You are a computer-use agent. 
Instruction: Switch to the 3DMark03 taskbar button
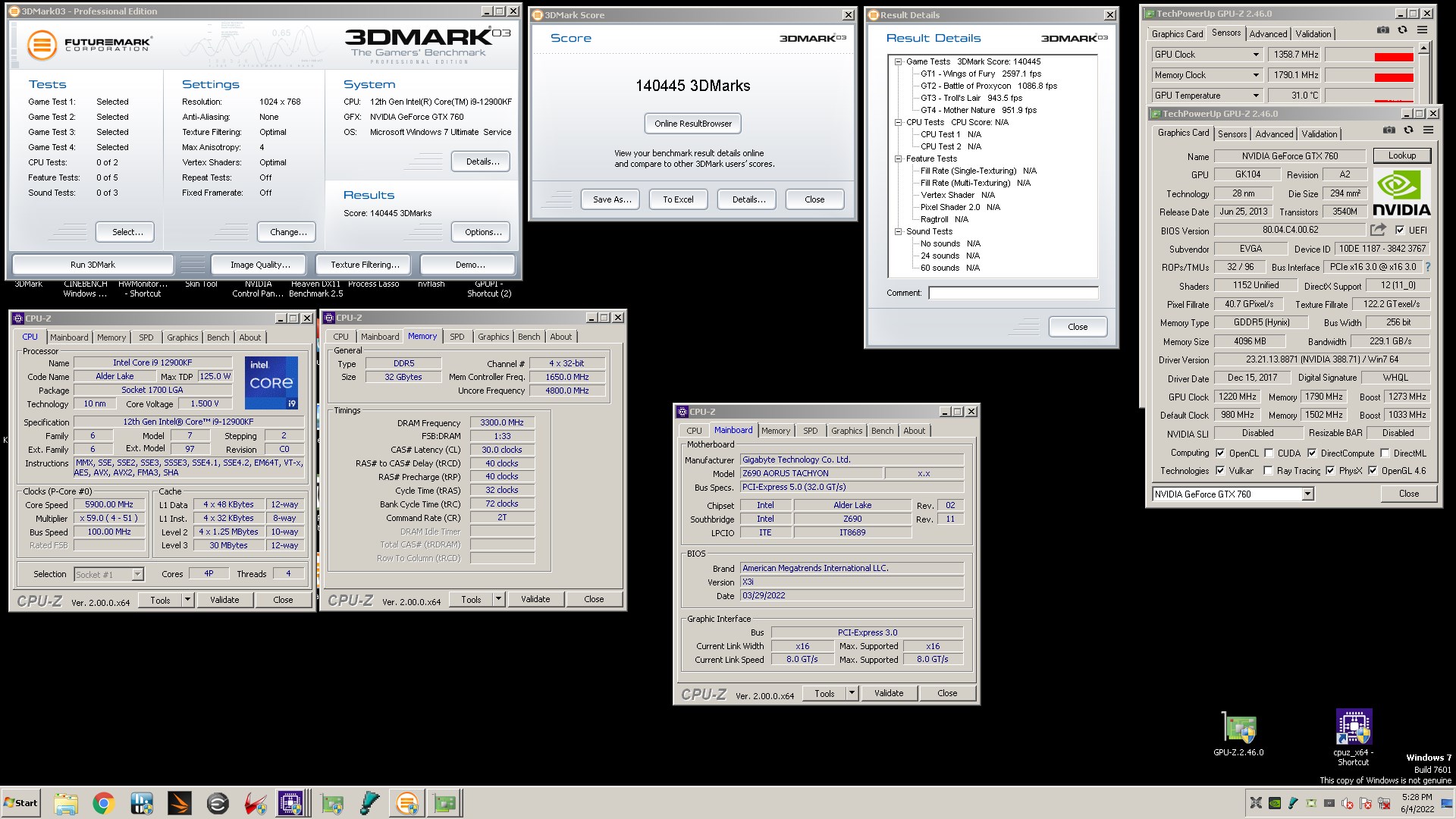407,803
